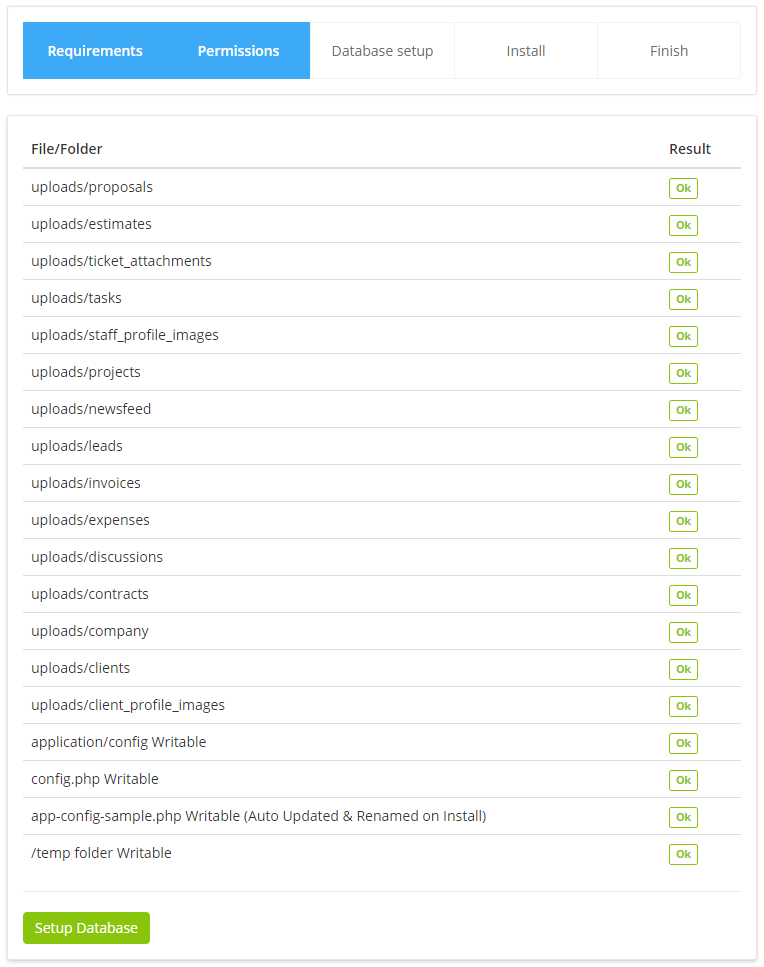764x967 pixels.
Task: Click the Ok badge for uploads/estimates
Action: [683, 225]
